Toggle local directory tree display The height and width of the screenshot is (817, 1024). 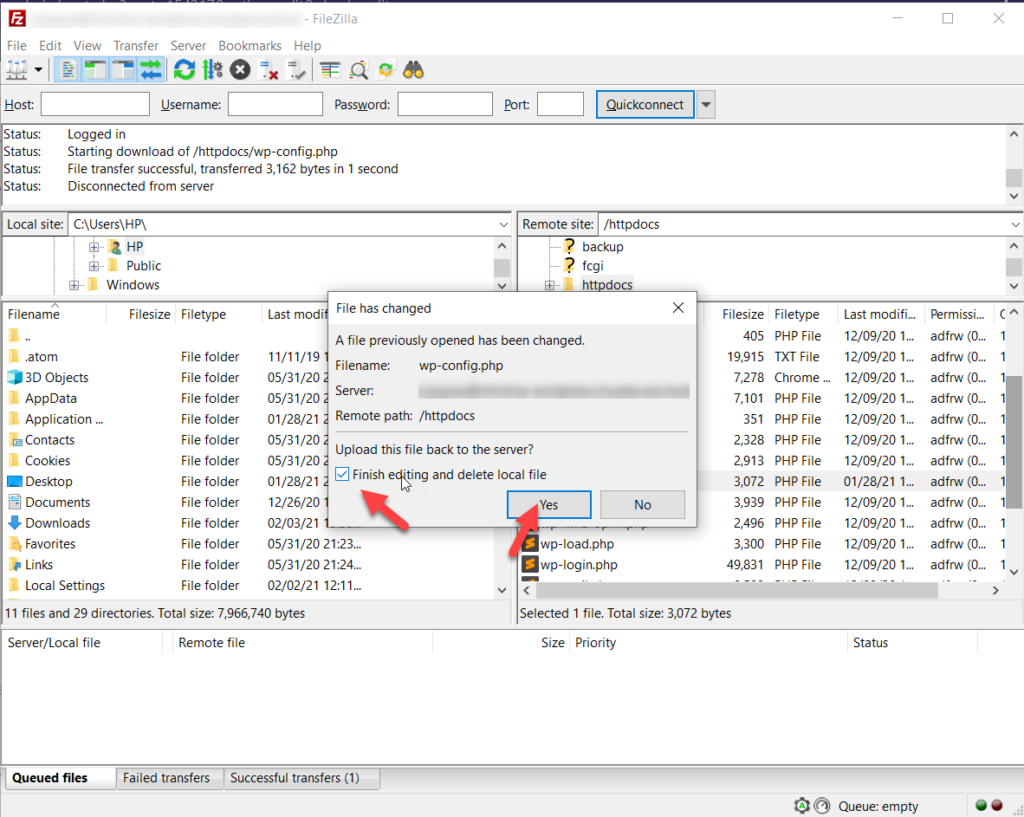(x=95, y=69)
